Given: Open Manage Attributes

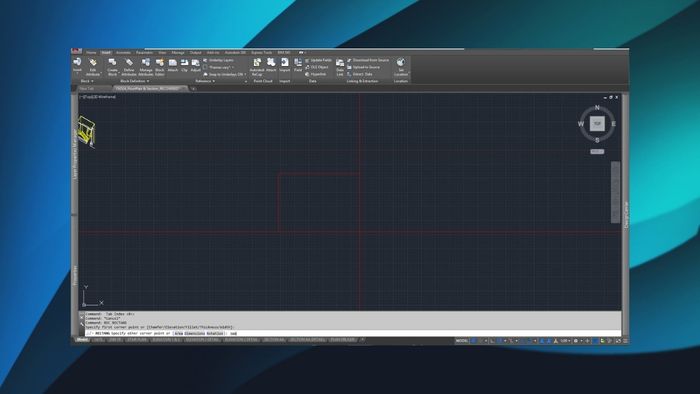Looking at the screenshot, I should pyautogui.click(x=146, y=66).
